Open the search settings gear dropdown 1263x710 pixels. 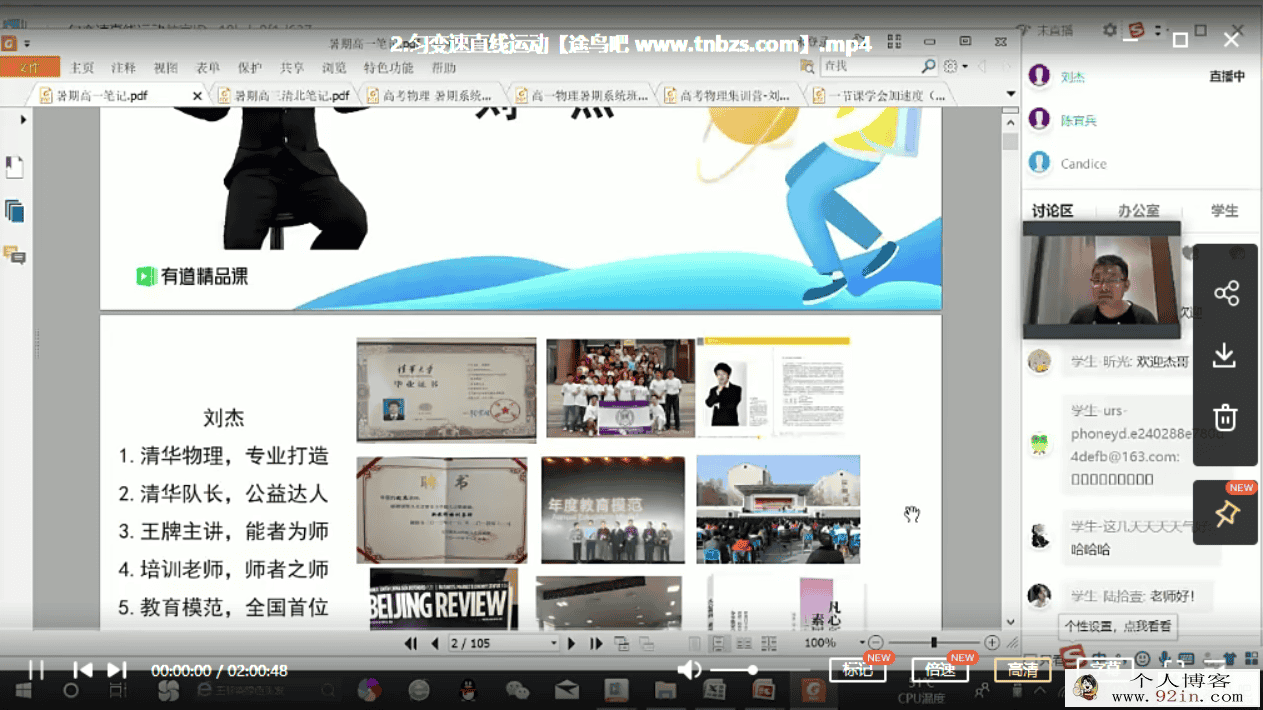pyautogui.click(x=955, y=66)
